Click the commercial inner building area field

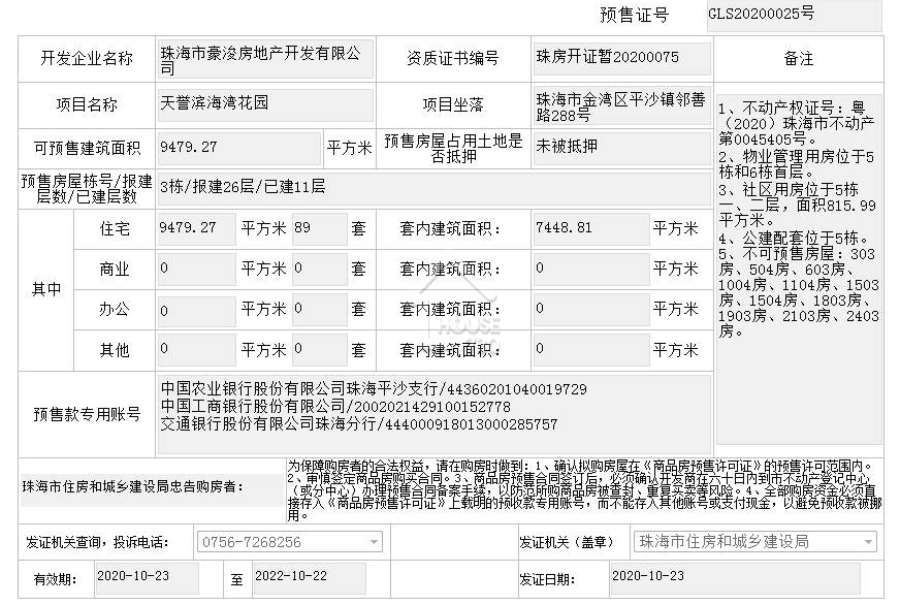click(x=591, y=269)
